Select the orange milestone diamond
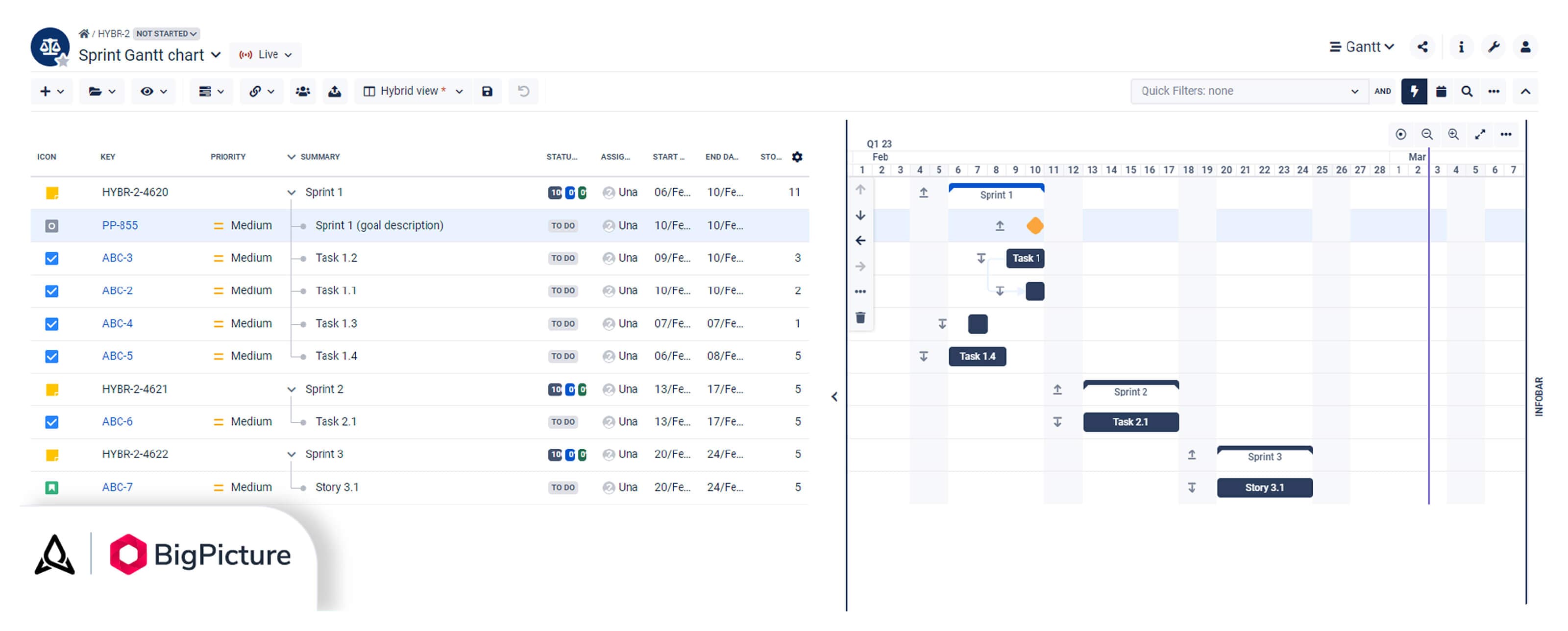Viewport: 1568px width, 631px height. pos(1035,226)
